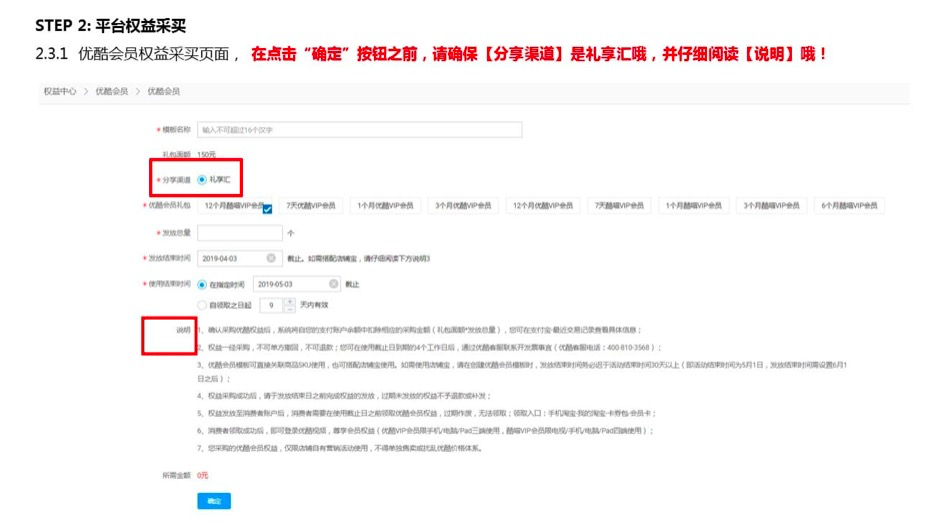
Task: Click the days-valid number field showing 9
Action: coord(272,305)
